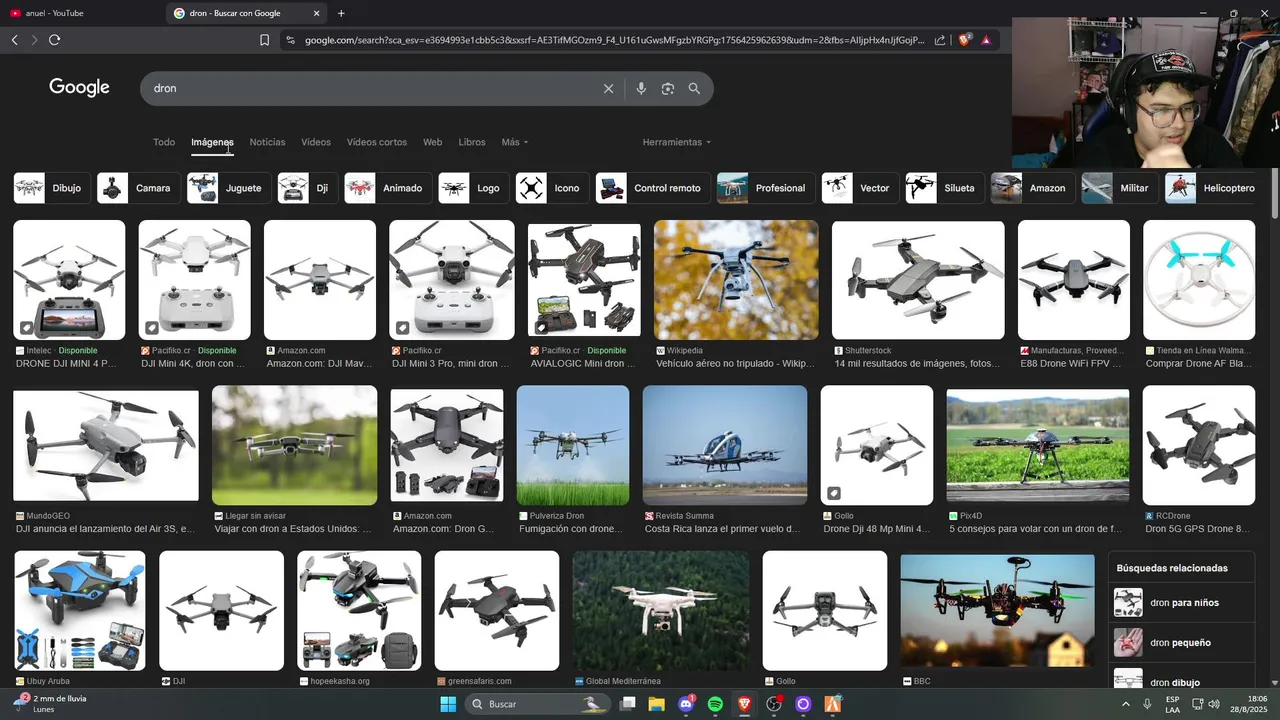Click the magnifying glass search button
The width and height of the screenshot is (1280, 720).
click(x=694, y=88)
